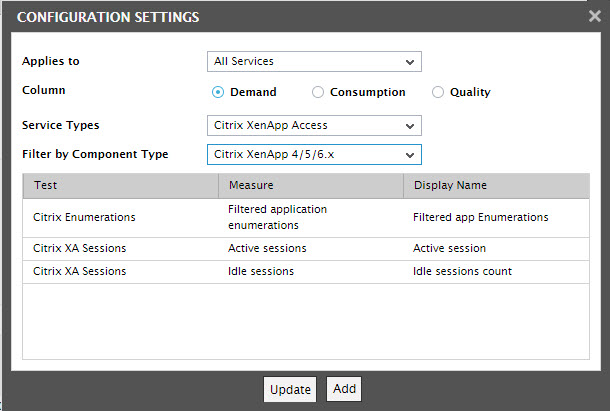Click the Update button
Image resolution: width=610 pixels, height=411 pixels.
(290, 389)
